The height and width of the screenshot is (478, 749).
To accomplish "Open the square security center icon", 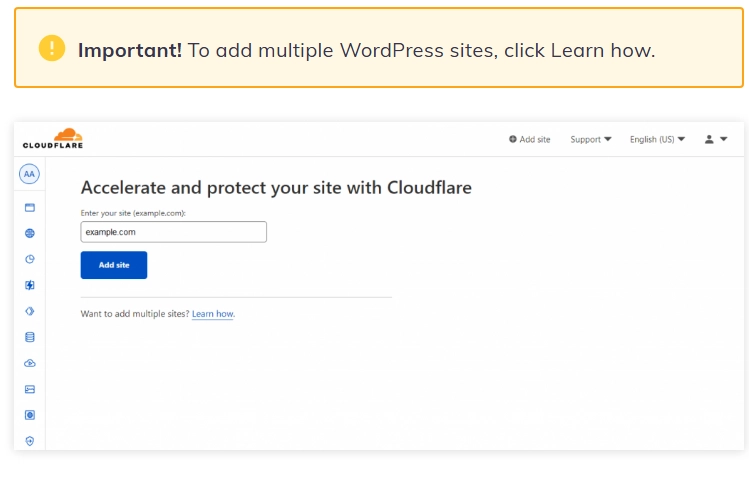I will (30, 415).
